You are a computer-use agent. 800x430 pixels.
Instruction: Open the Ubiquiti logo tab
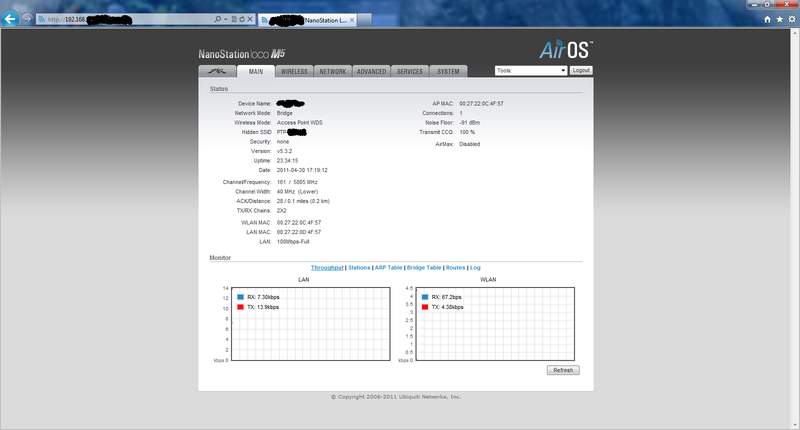(x=217, y=71)
